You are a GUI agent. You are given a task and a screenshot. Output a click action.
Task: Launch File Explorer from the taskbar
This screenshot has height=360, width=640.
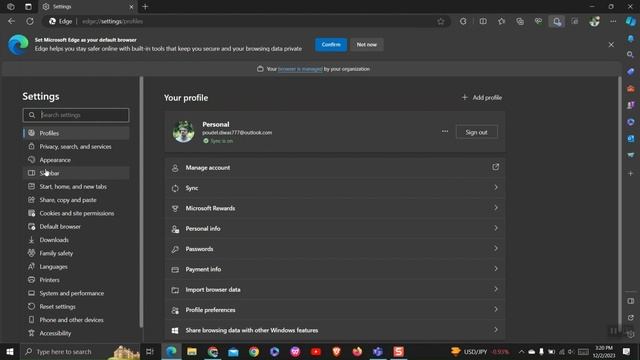pyautogui.click(x=192, y=351)
